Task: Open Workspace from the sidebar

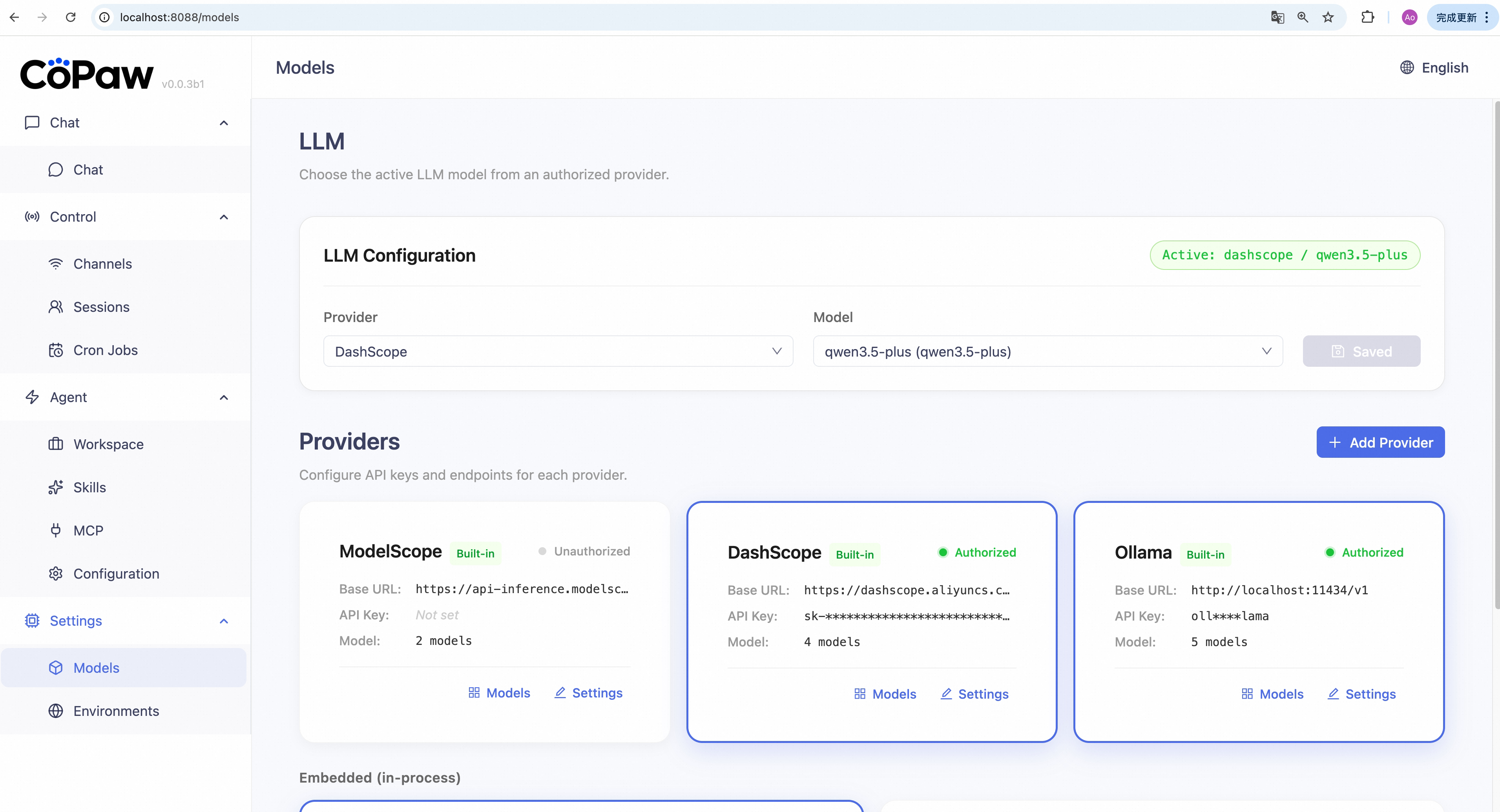Action: pos(108,444)
